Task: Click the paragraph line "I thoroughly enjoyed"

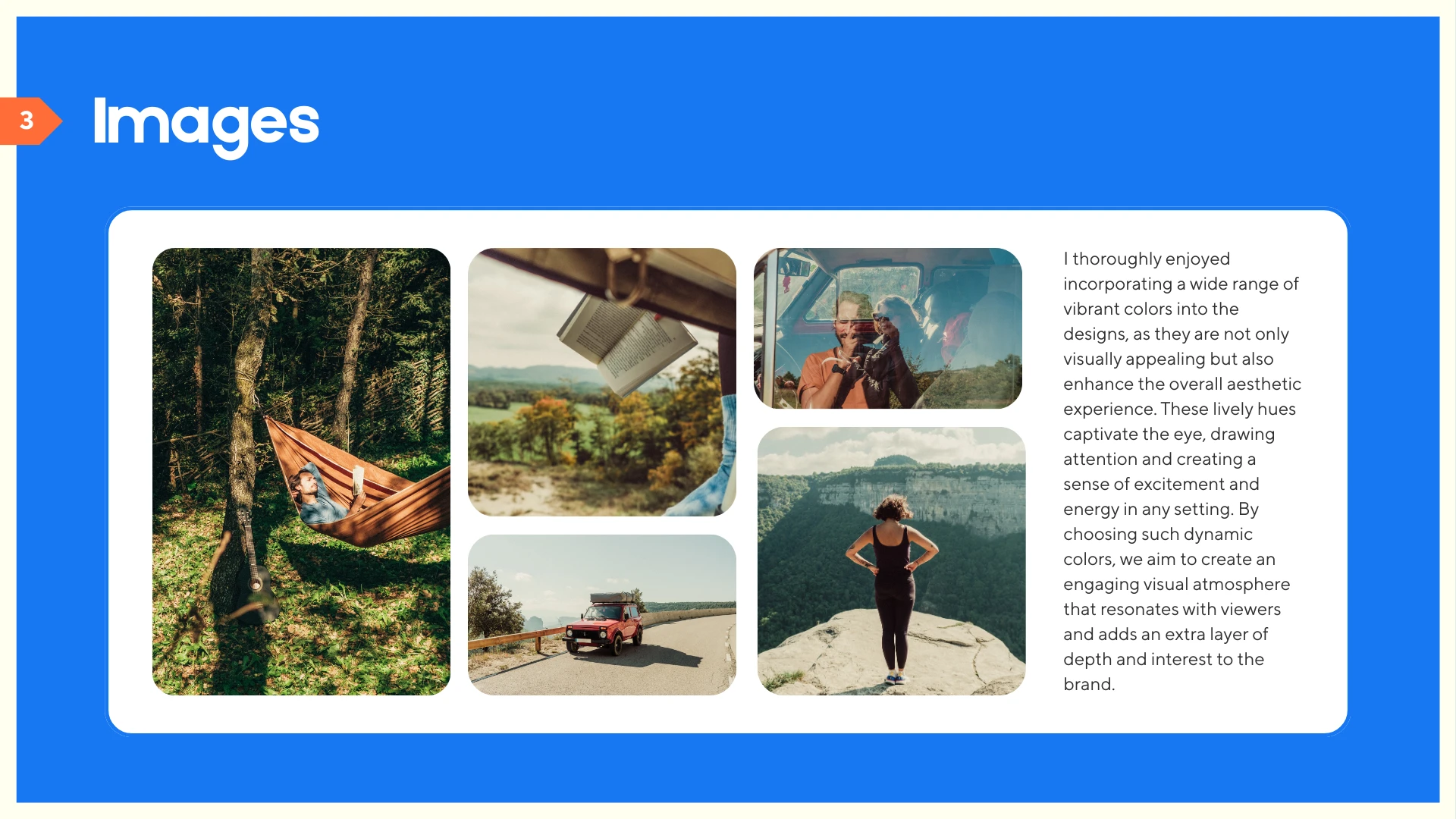Action: pyautogui.click(x=1147, y=259)
